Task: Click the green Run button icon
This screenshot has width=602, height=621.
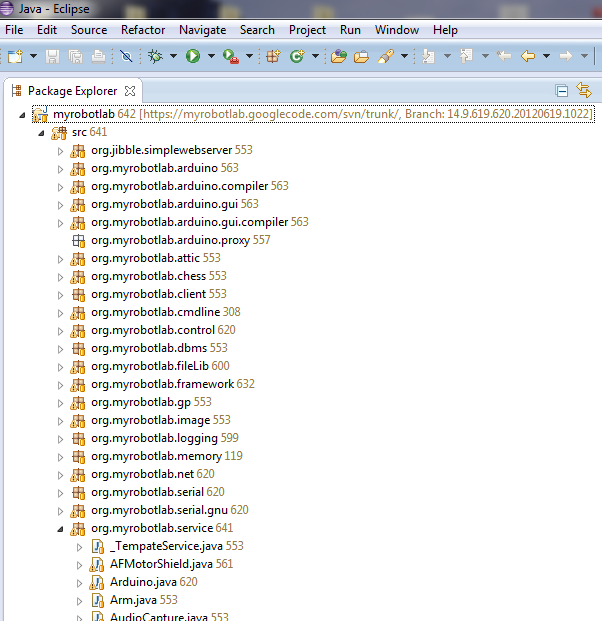Action: click(x=193, y=56)
